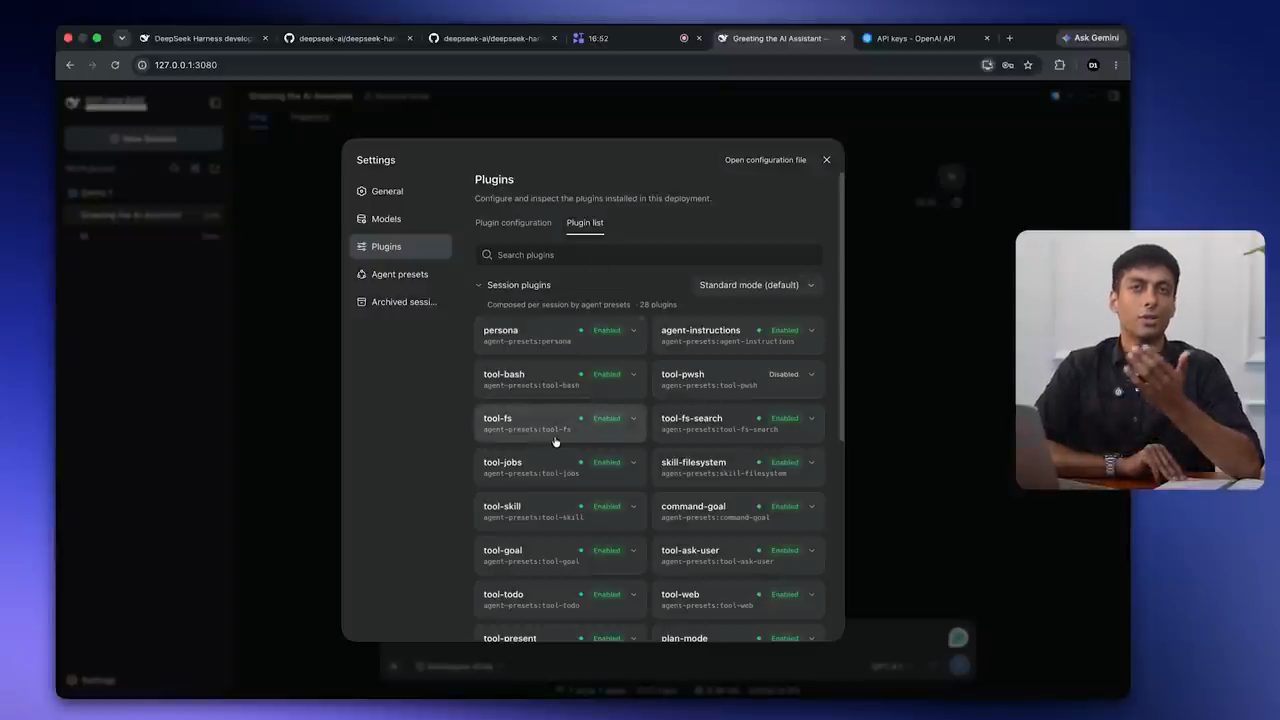The width and height of the screenshot is (1280, 720).
Task: Open the tool-pwsh Disabled status chevron
Action: (811, 374)
